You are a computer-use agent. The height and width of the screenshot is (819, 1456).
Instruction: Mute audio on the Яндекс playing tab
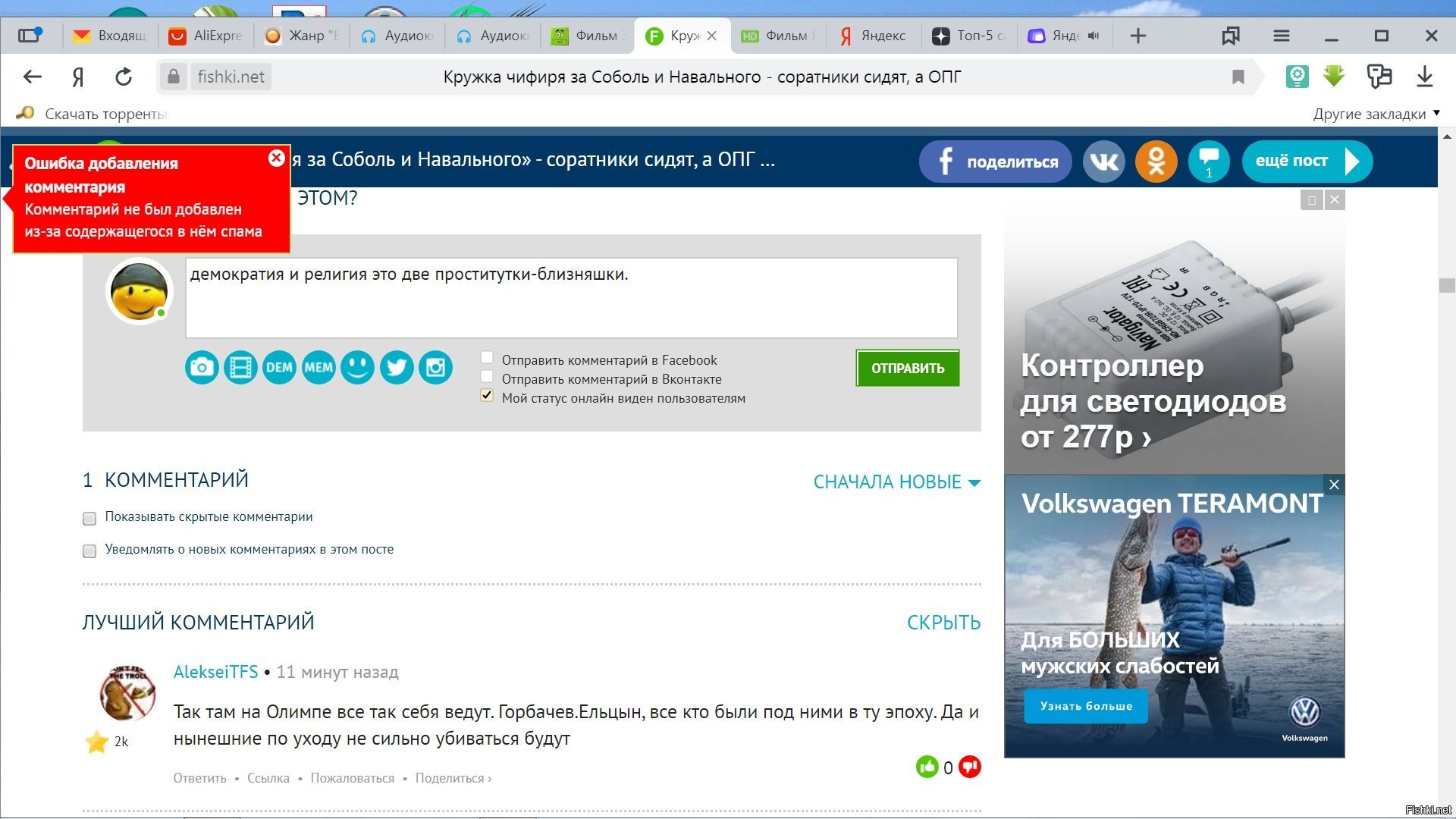1093,36
